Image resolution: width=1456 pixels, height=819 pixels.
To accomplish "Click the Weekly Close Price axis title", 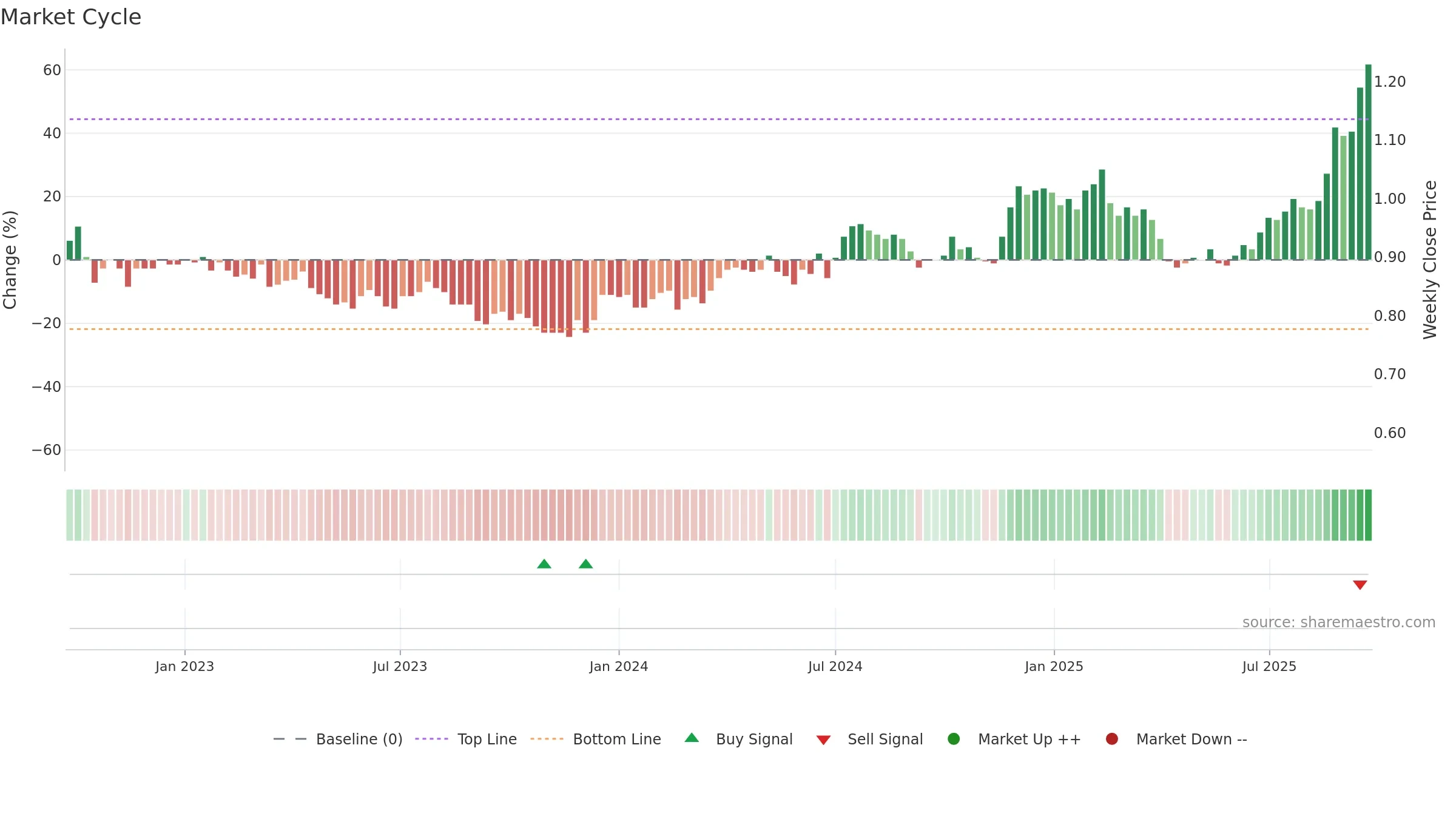I will pyautogui.click(x=1430, y=260).
